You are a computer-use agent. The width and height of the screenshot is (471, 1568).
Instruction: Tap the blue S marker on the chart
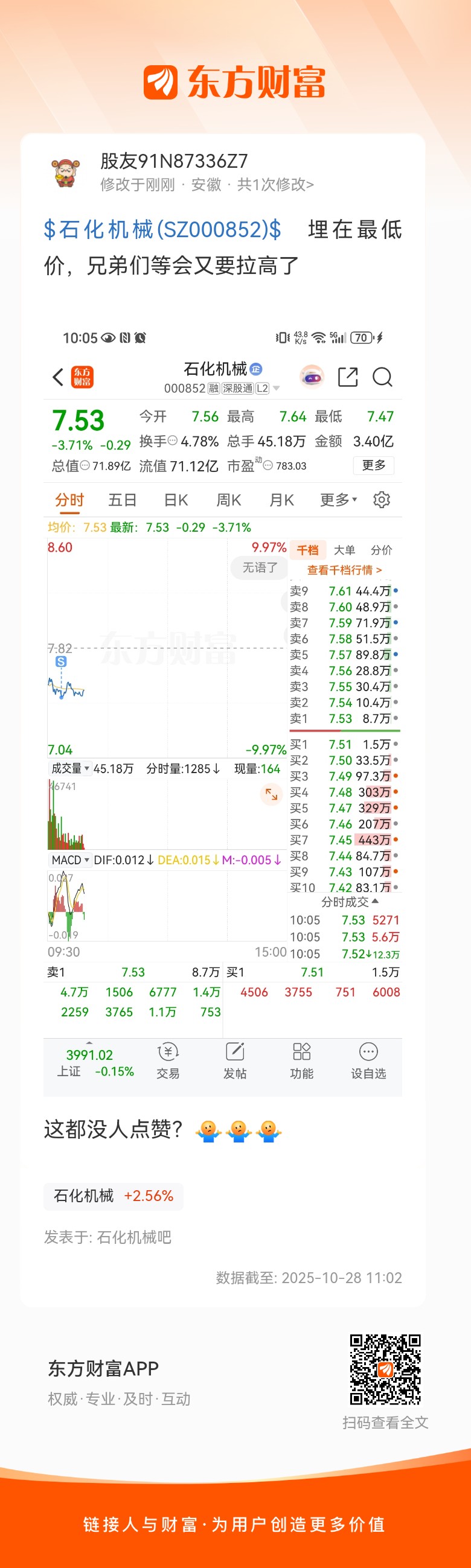[61, 661]
